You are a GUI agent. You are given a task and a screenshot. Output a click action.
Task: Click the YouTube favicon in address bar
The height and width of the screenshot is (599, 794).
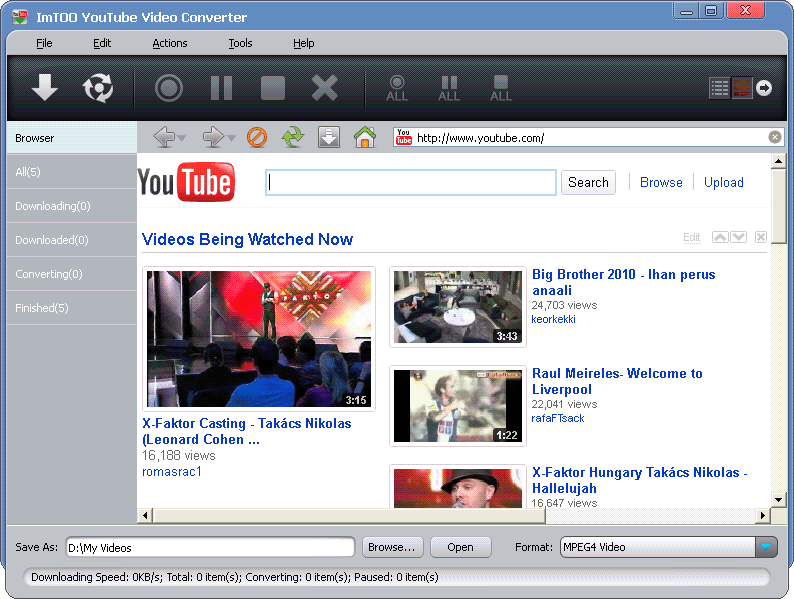[x=404, y=137]
